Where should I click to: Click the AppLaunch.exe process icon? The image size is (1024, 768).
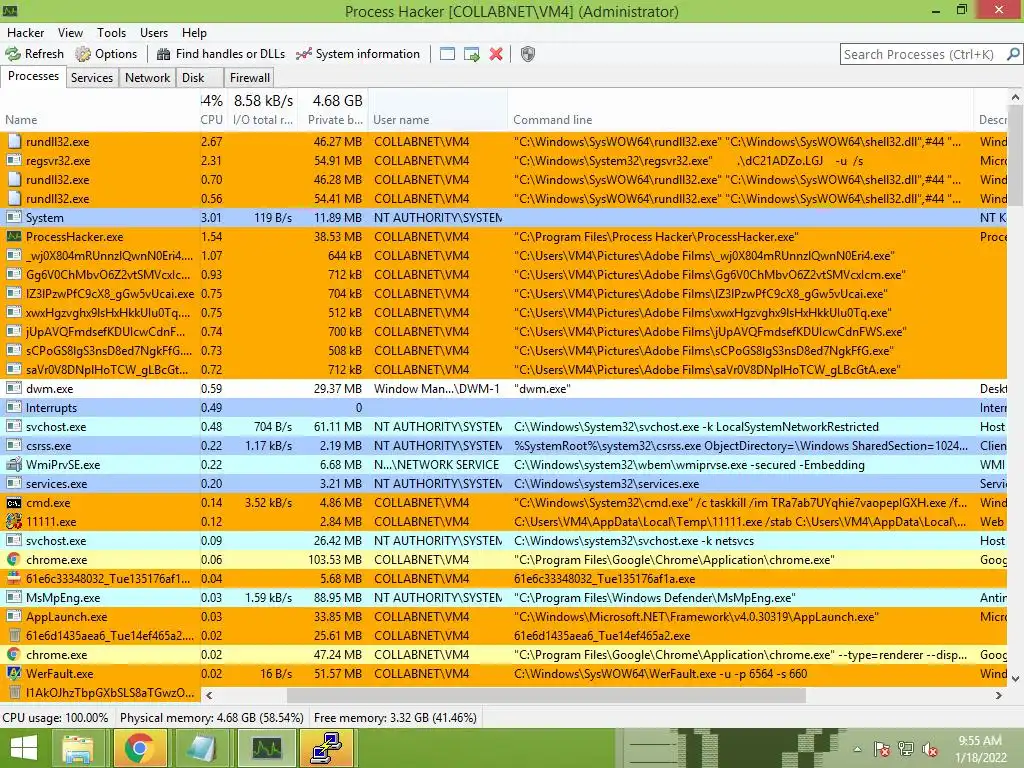tap(14, 616)
